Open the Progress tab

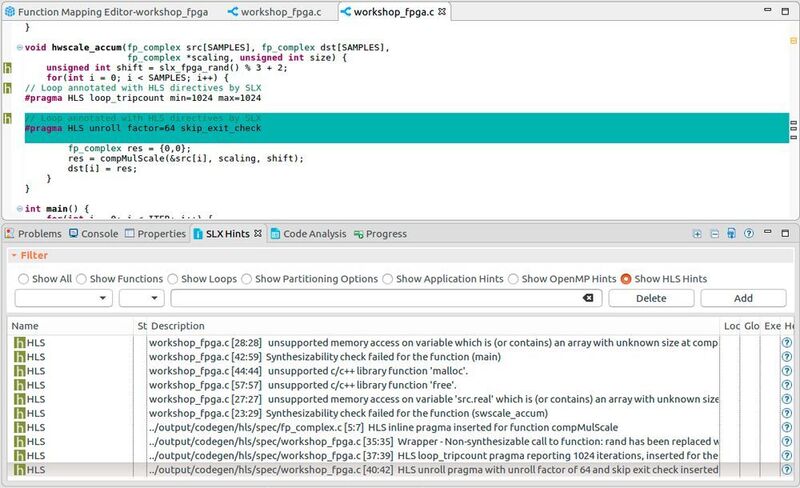point(380,234)
